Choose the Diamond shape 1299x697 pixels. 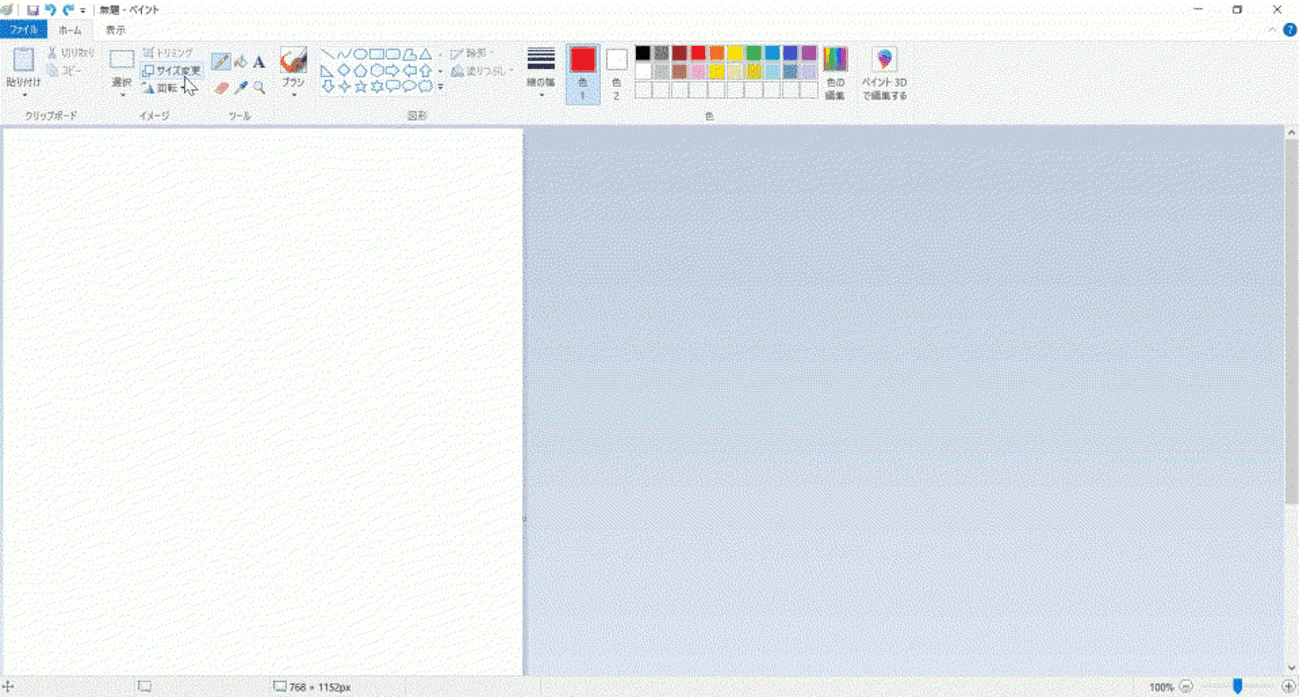click(343, 71)
